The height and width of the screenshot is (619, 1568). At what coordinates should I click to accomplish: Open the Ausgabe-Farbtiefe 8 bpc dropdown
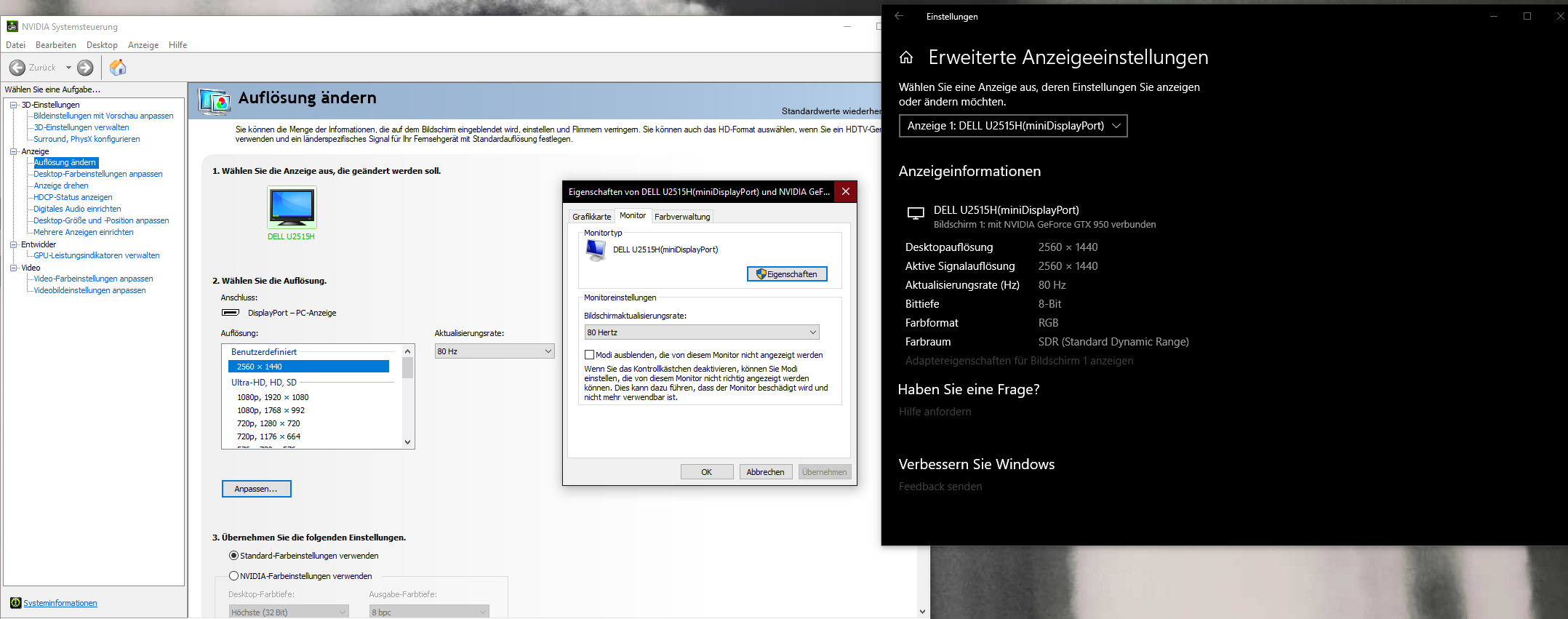(429, 612)
